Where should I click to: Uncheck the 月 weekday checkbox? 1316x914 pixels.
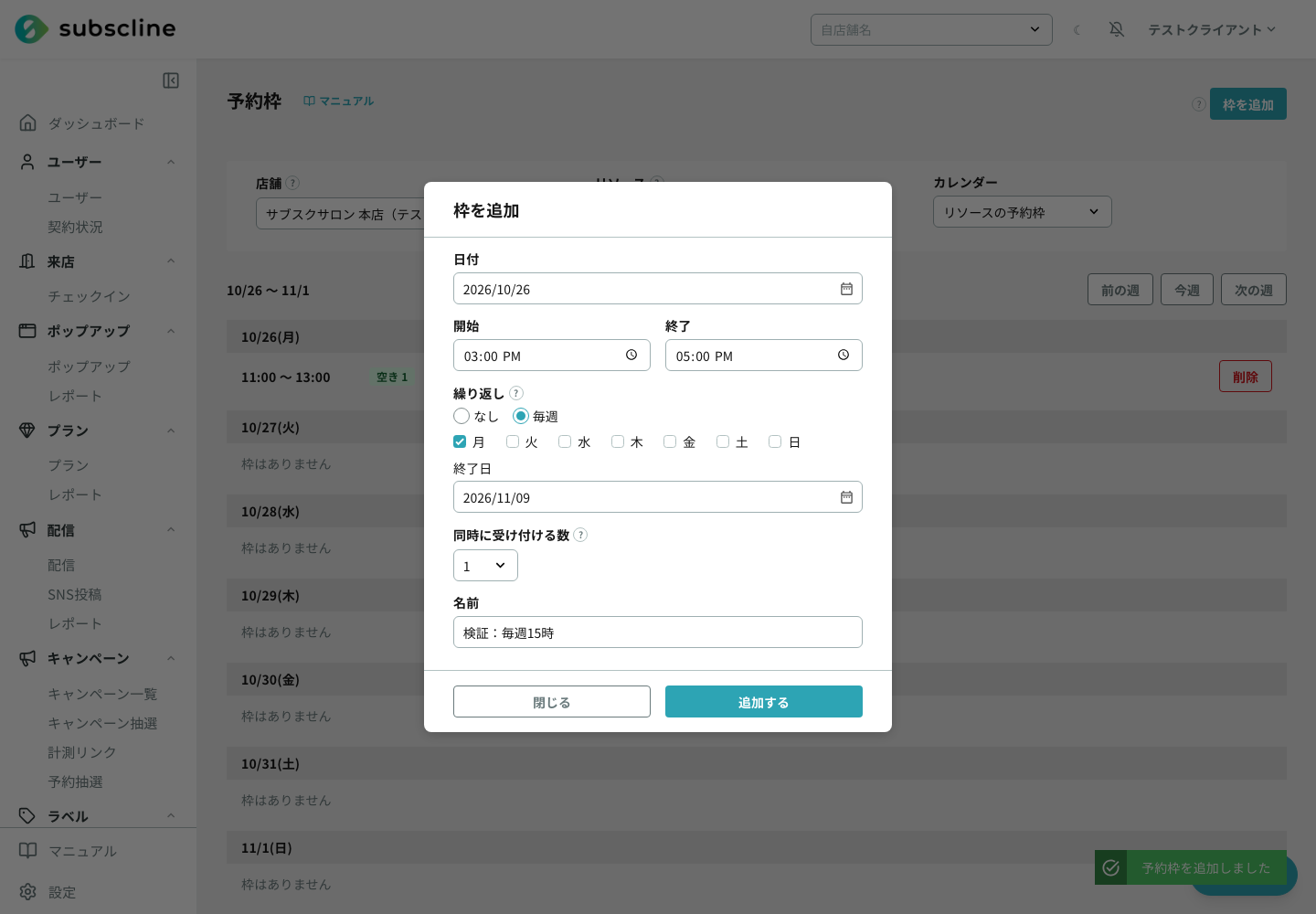point(460,441)
